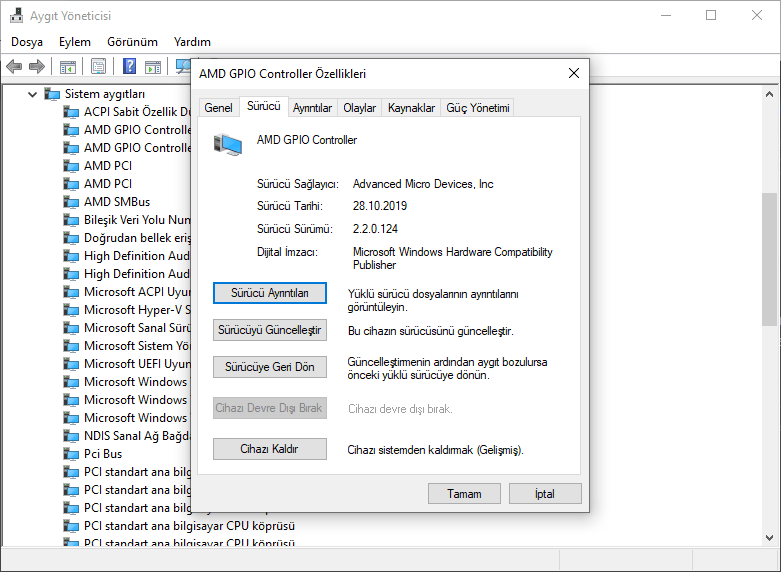Click the AMD GPIO Controller device icon in dialog
This screenshot has width=781, height=572.
click(228, 144)
